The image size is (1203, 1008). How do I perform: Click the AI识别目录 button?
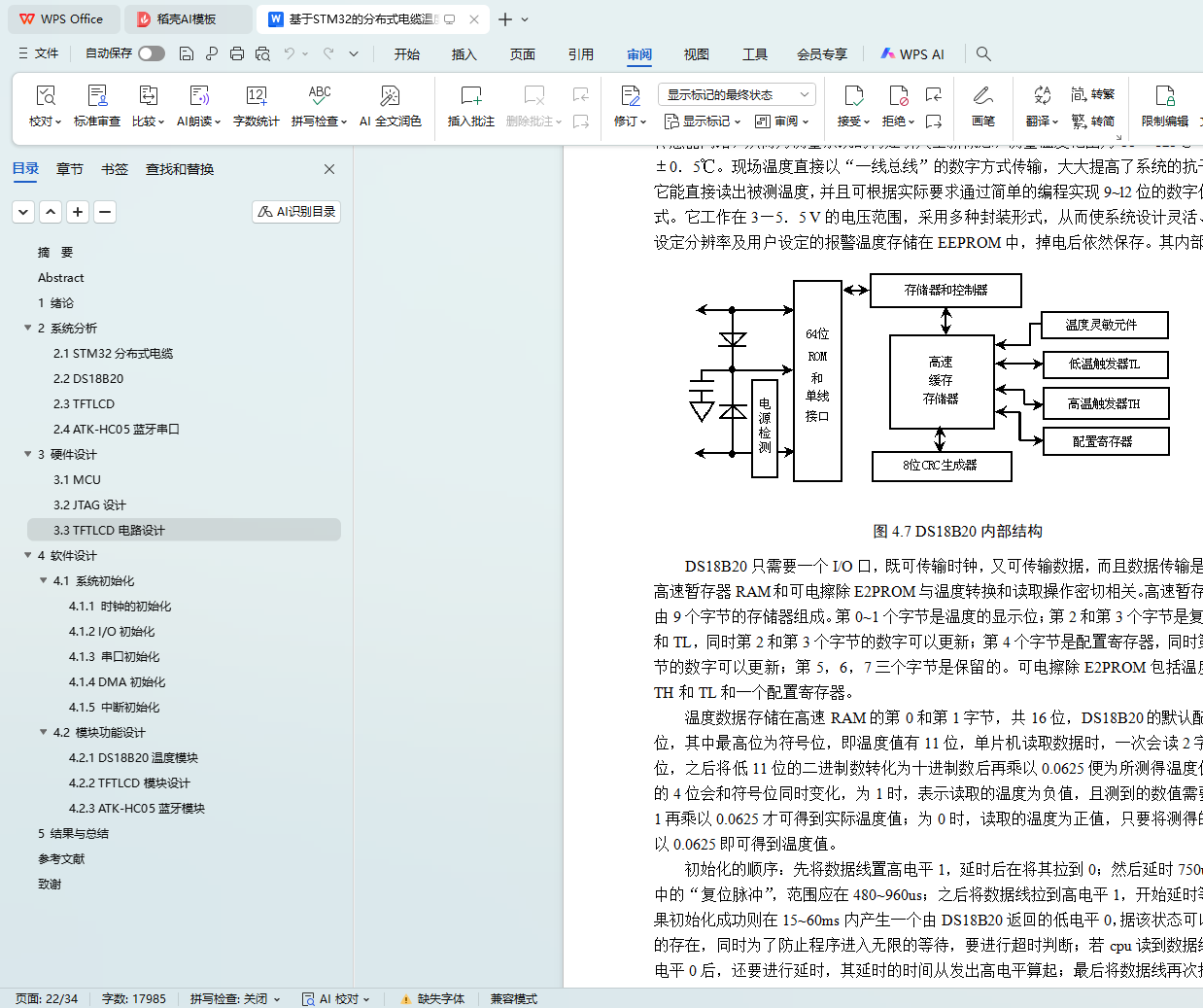296,211
